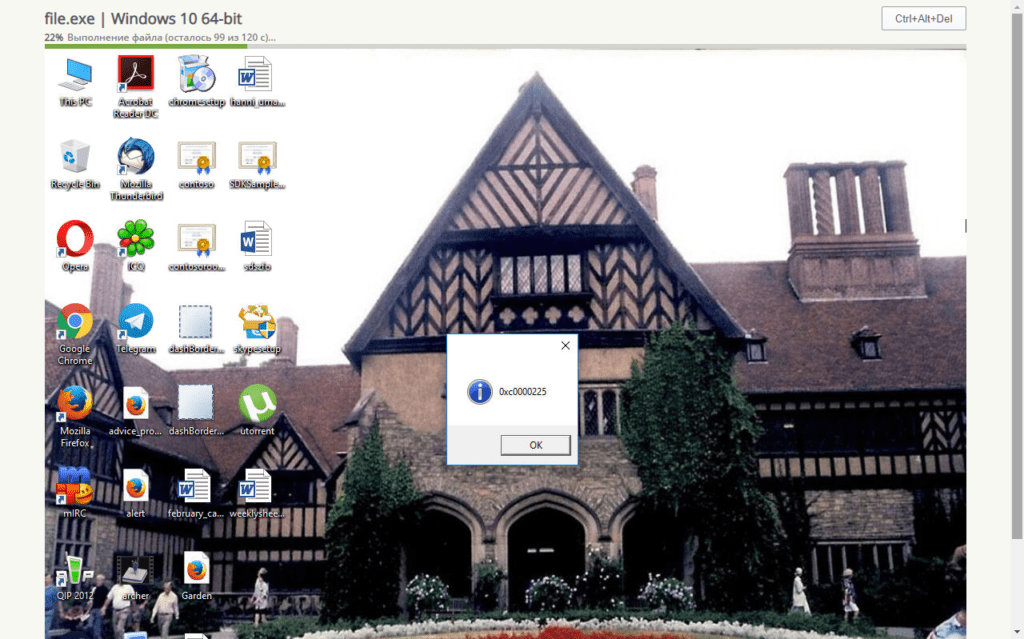Open the QIP 2012 shortcut
This screenshot has width=1024, height=639.
(75, 570)
